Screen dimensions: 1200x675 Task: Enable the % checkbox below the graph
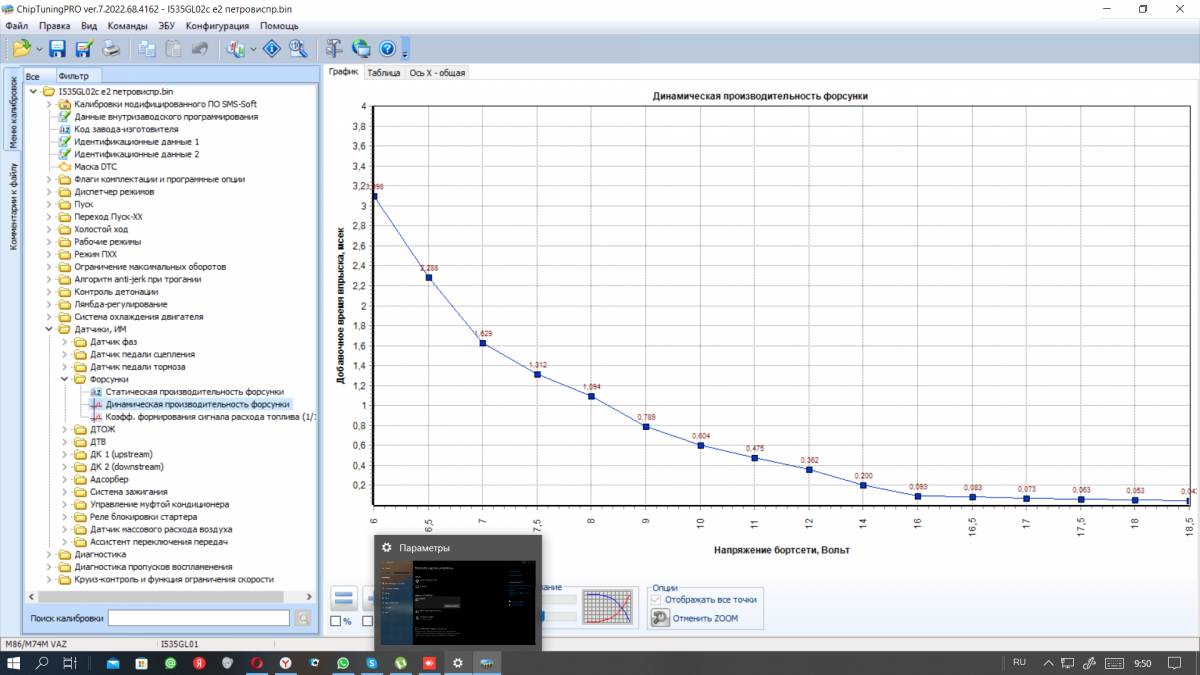click(336, 621)
